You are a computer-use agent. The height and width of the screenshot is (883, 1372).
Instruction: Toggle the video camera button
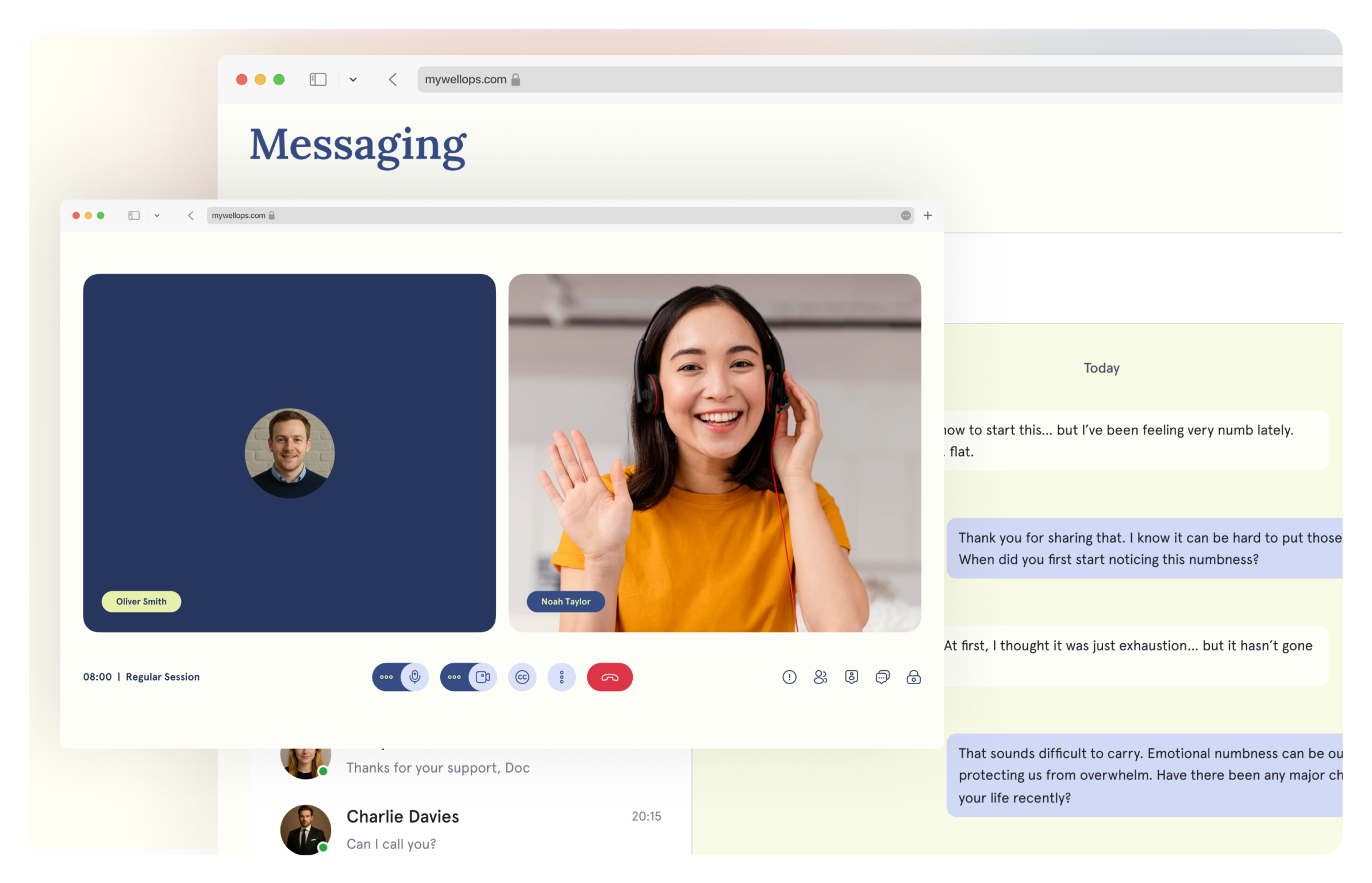point(482,677)
